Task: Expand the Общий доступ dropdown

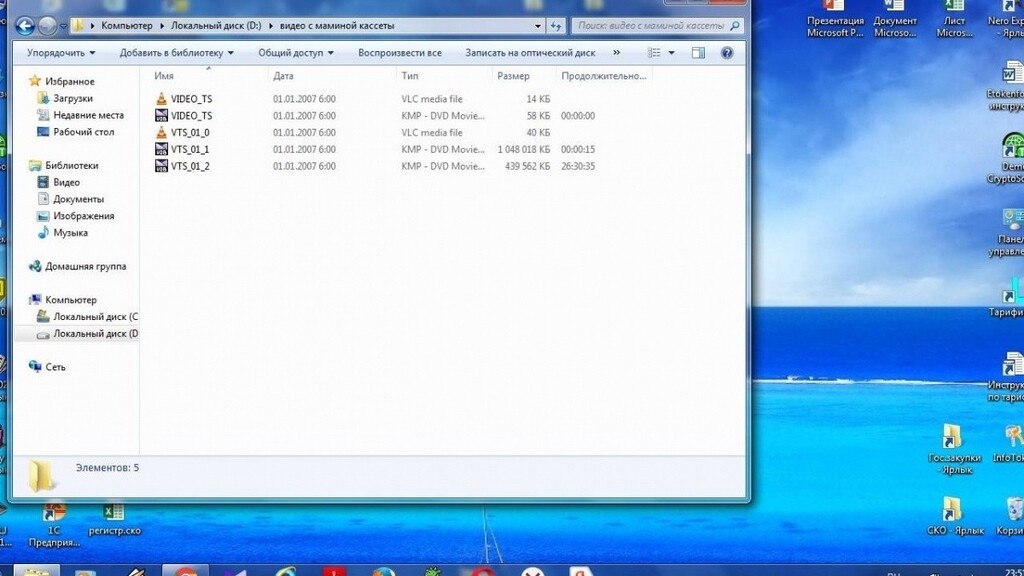Action: [295, 53]
